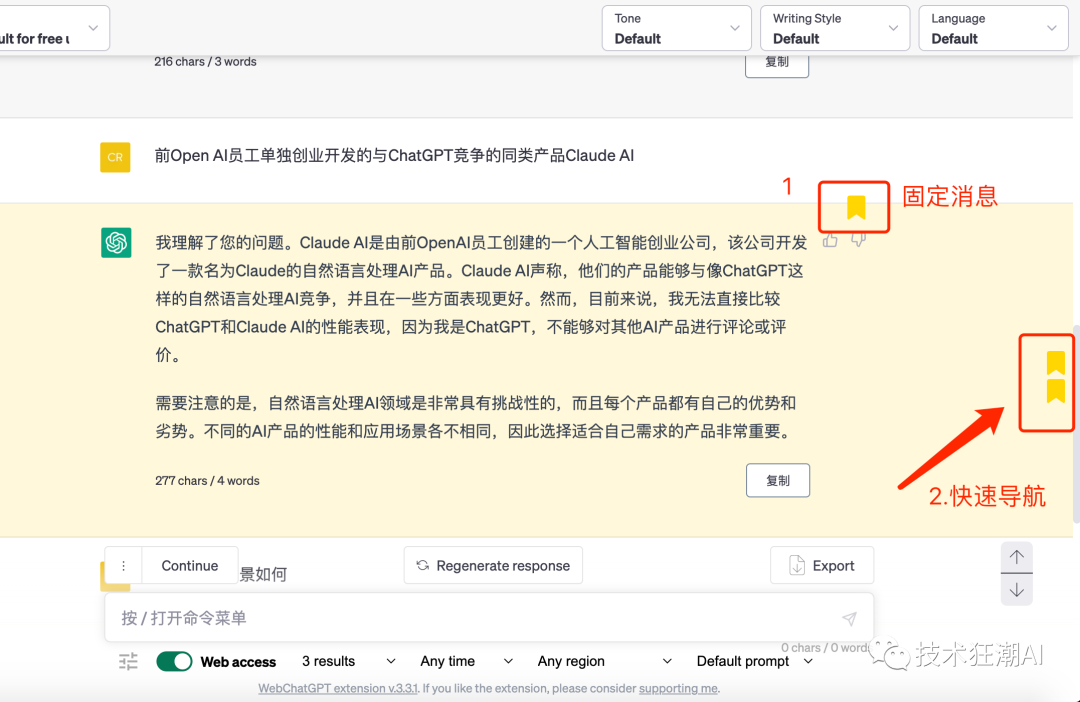Click the 216 chars / 3 words text
The image size is (1080, 702).
click(205, 61)
